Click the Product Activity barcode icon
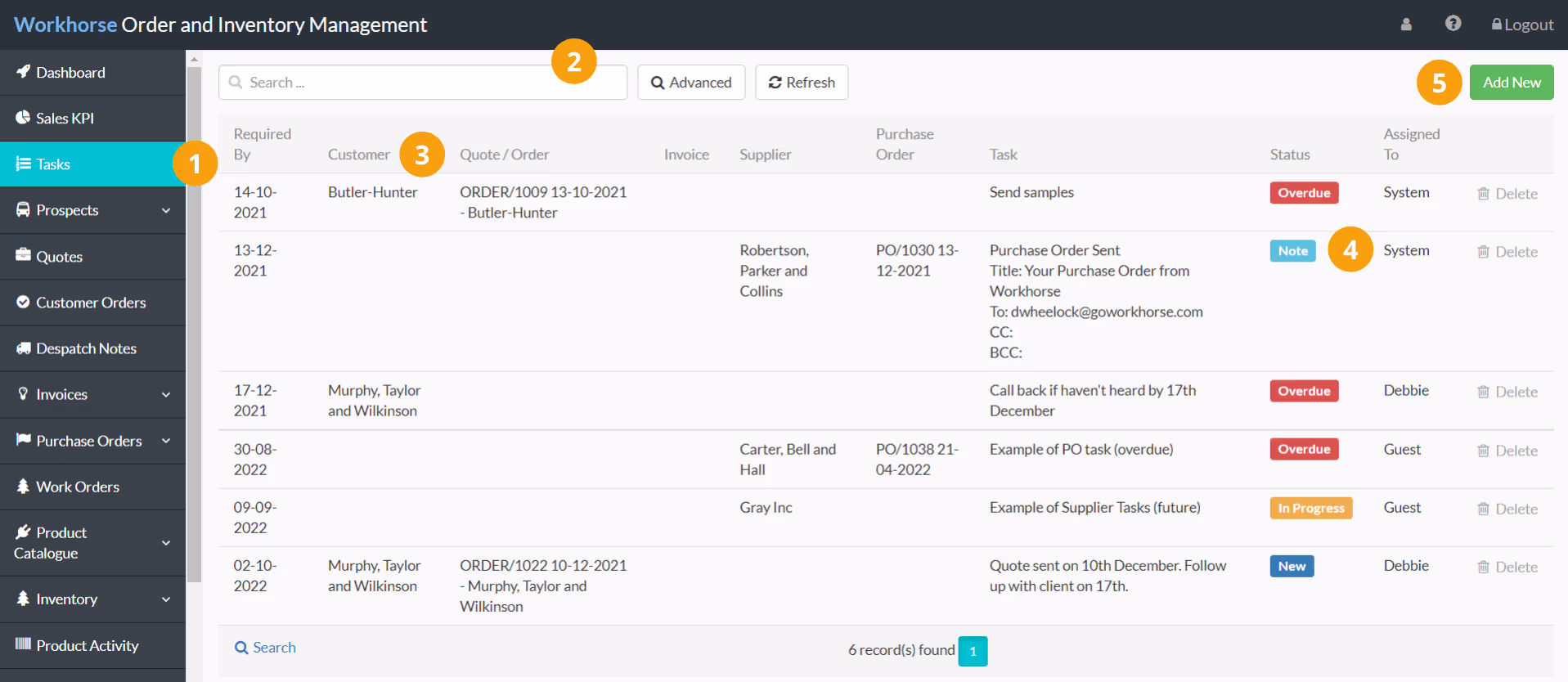This screenshot has height=682, width=1568. pos(23,644)
